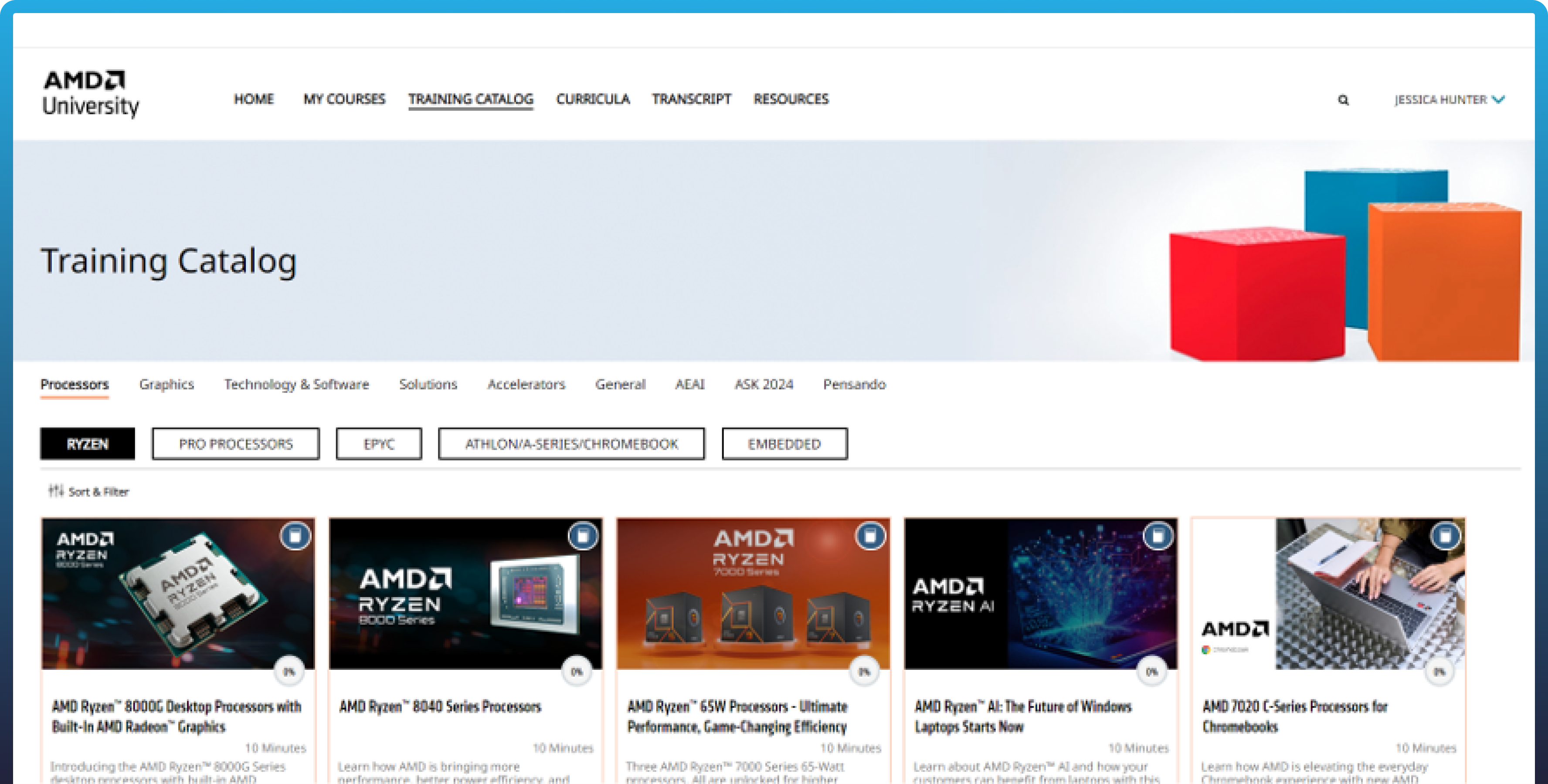
Task: Click the Sort & Filter sliders icon
Action: [56, 491]
